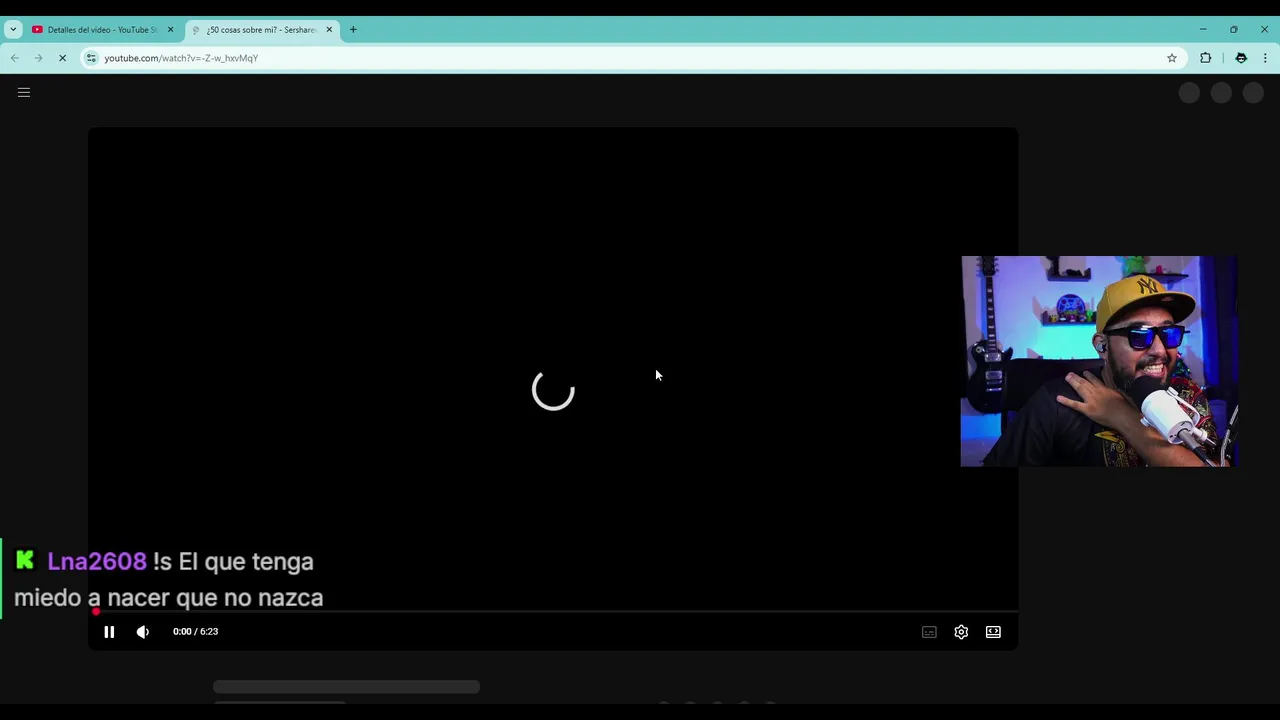The height and width of the screenshot is (720, 1280).
Task: Open Chrome profile avatar icon
Action: tap(1241, 58)
